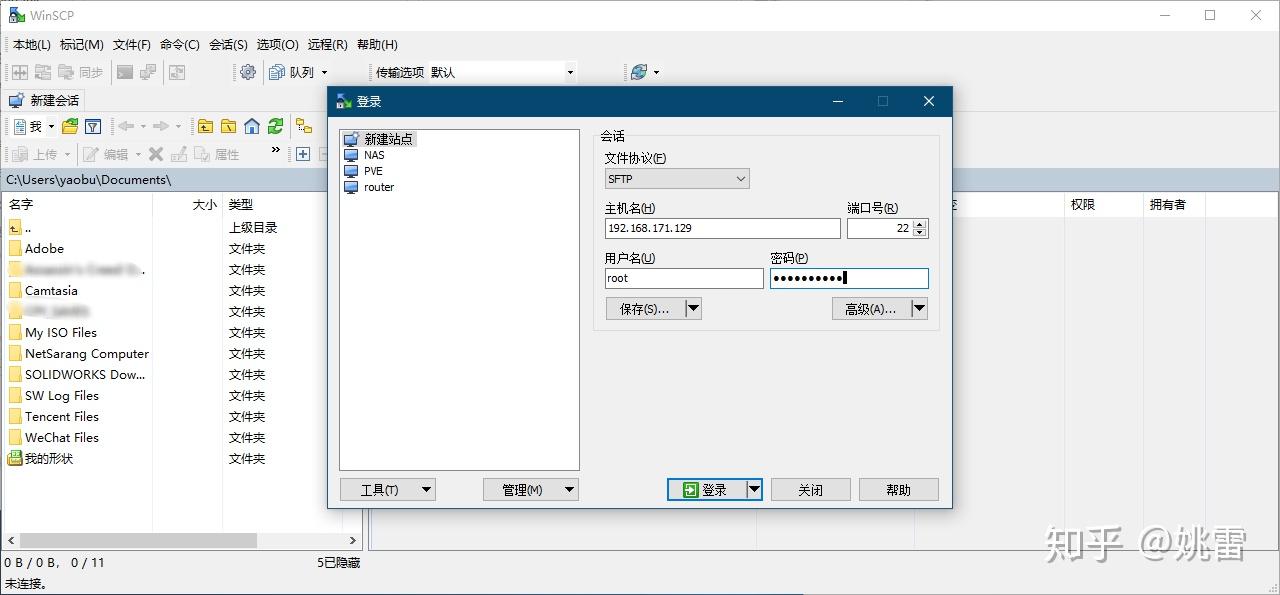Expand the 登录 button dropdown arrow
This screenshot has width=1280, height=595.
tap(755, 489)
